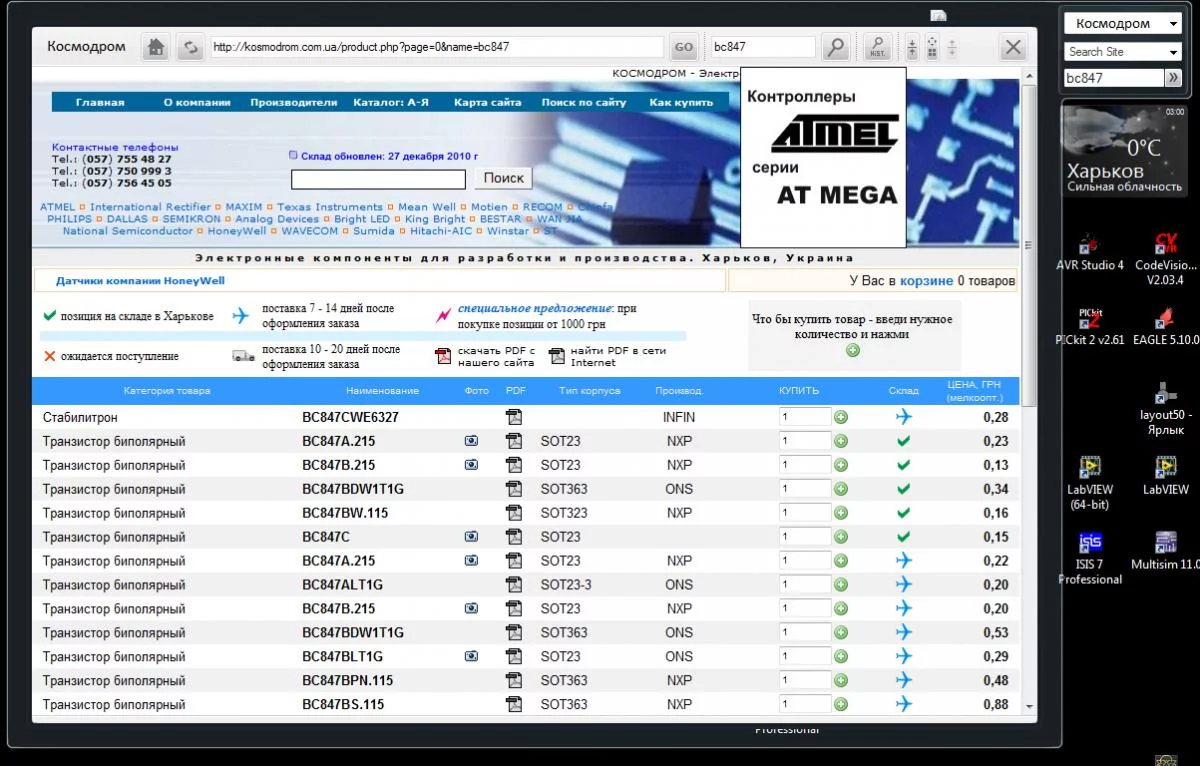Open AVR Studio 4 desktop shortcut
Screen dimensions: 1200x766
pyautogui.click(x=1089, y=250)
